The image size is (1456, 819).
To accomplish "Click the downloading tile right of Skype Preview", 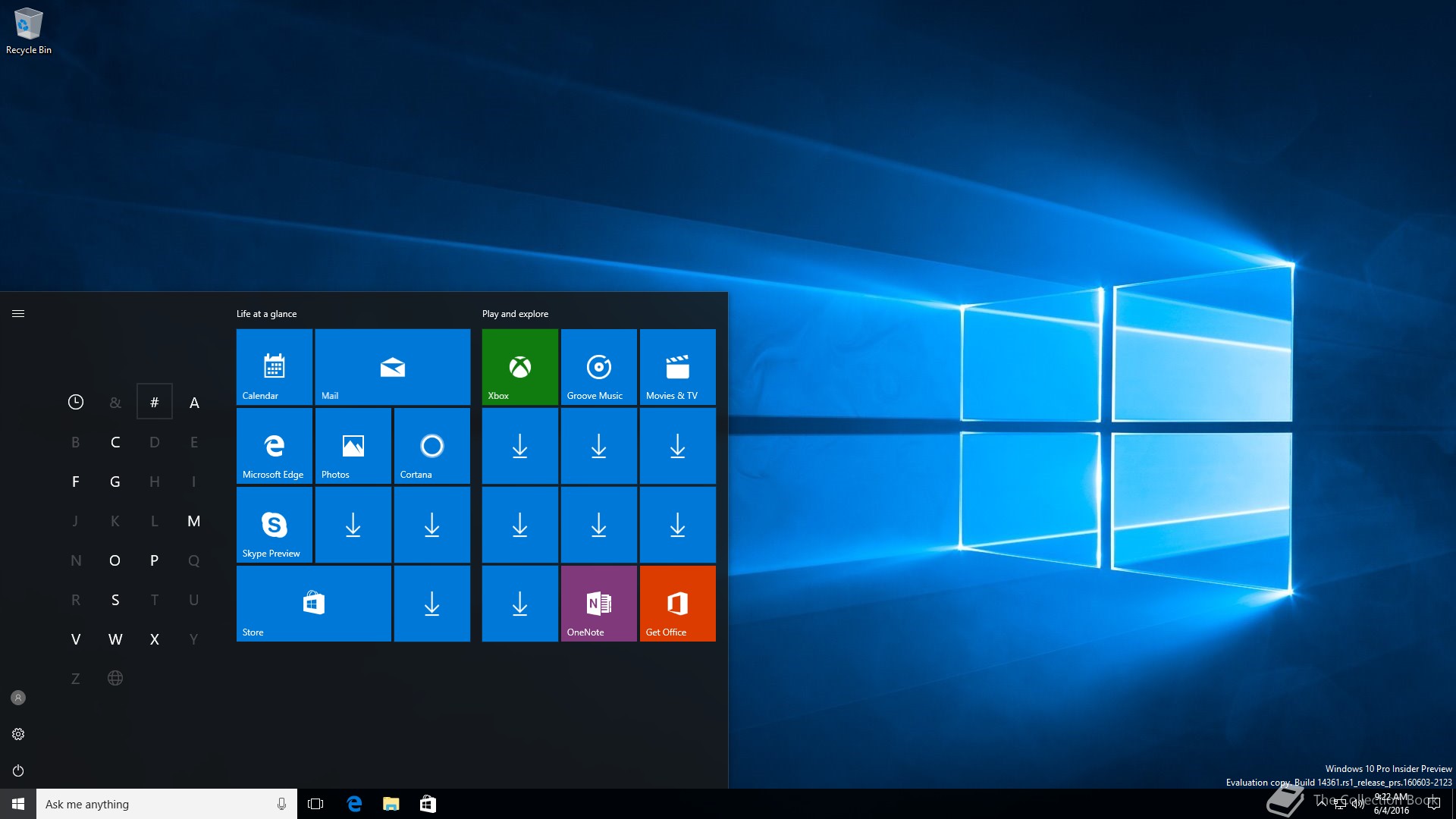I will [353, 525].
